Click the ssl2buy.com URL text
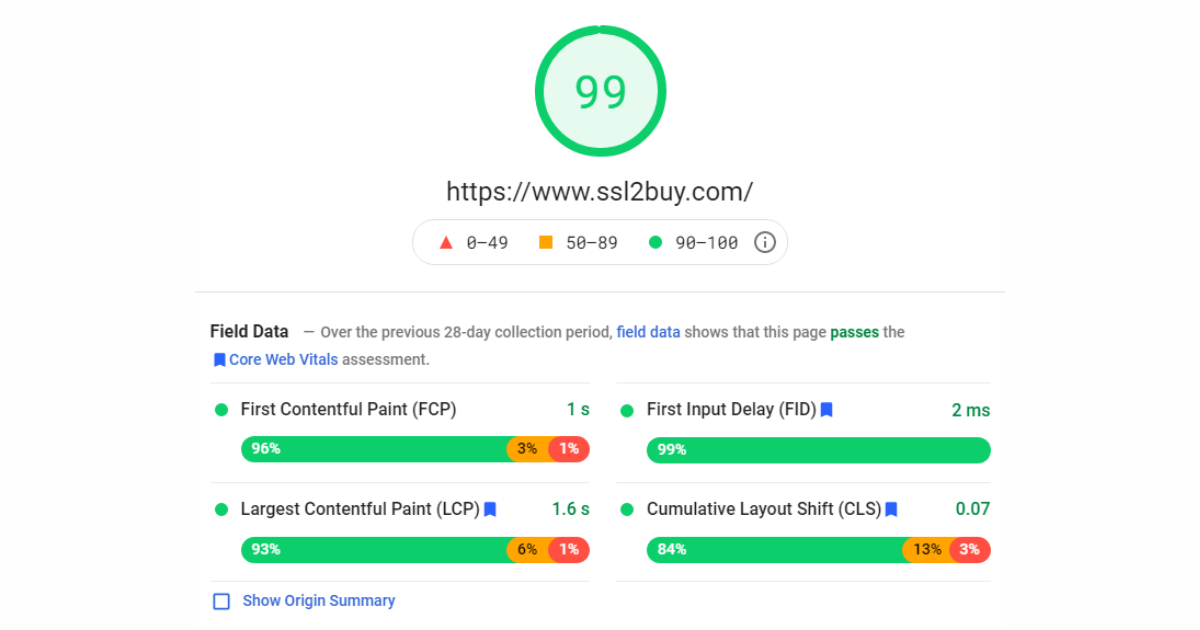The image size is (1200, 630). tap(599, 191)
